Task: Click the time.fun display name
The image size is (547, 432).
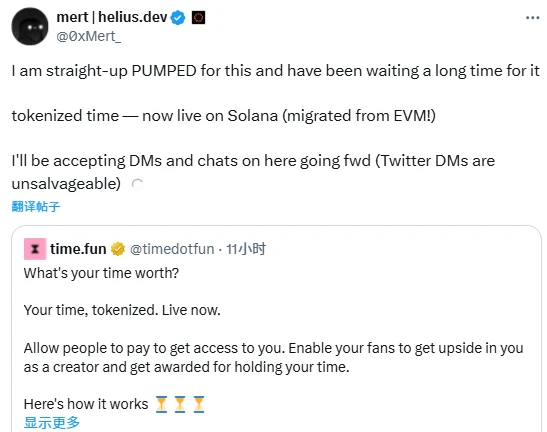Action: click(78, 249)
